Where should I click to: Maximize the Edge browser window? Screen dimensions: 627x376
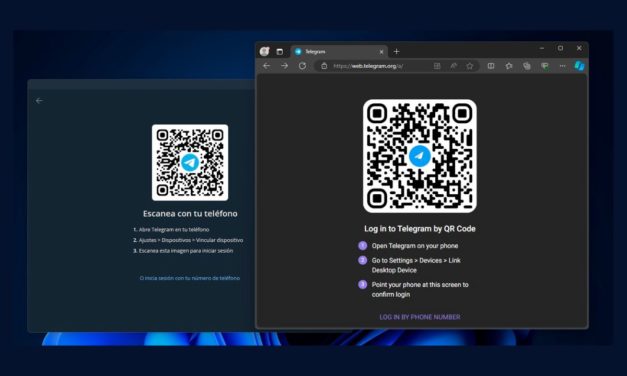click(x=561, y=48)
